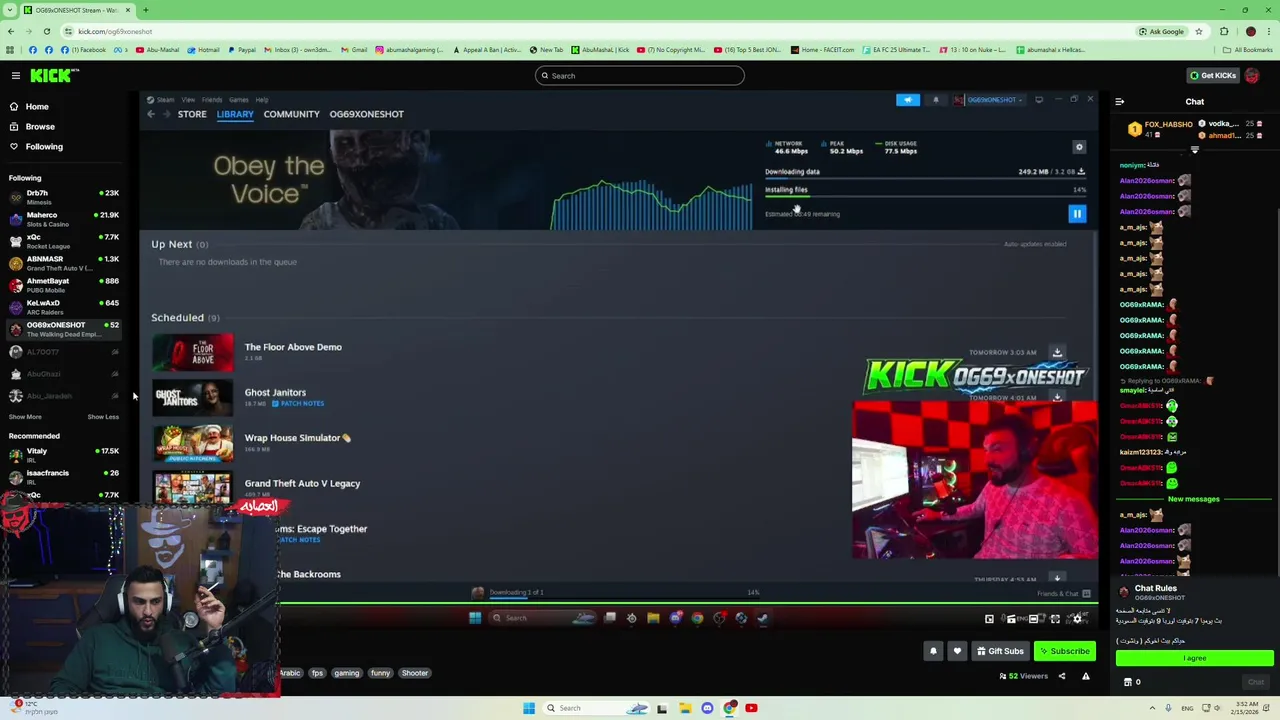Open All Bookmarks folder
This screenshot has width=1280, height=720.
click(1247, 50)
